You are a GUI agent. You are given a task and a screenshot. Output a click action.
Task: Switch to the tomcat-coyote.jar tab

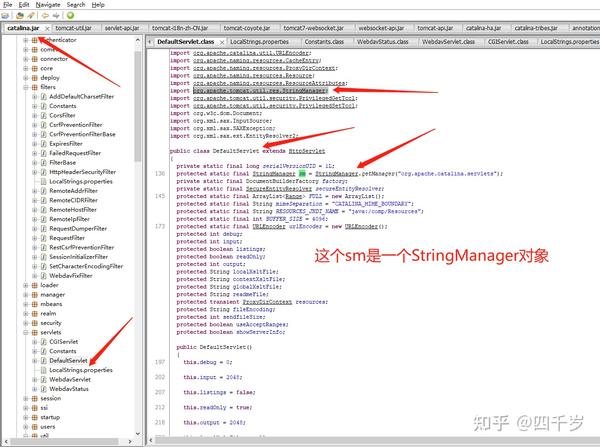pyautogui.click(x=247, y=28)
